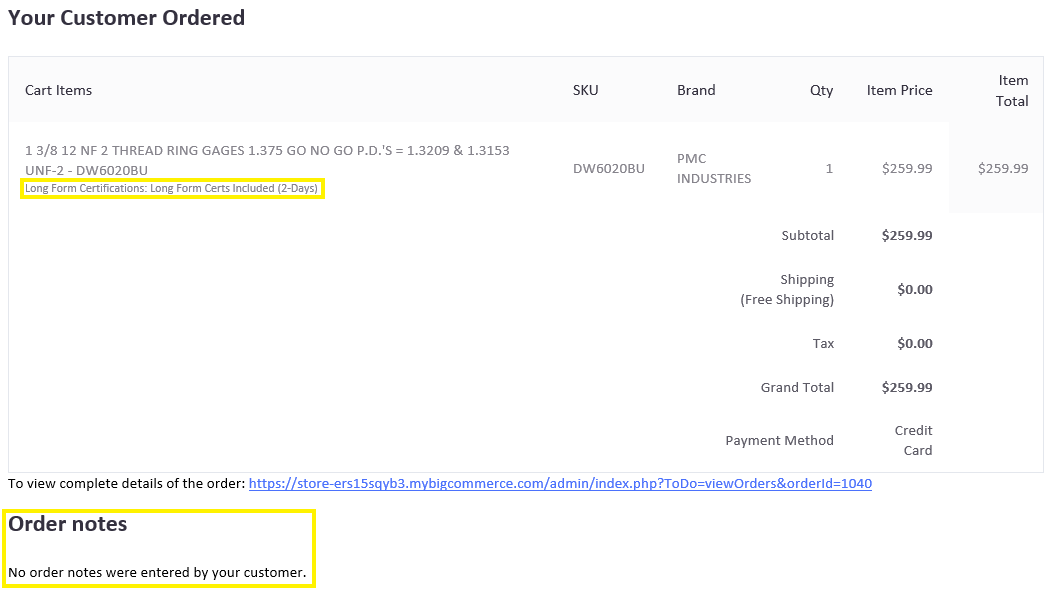
Task: Click the Brand column header
Action: (x=696, y=90)
